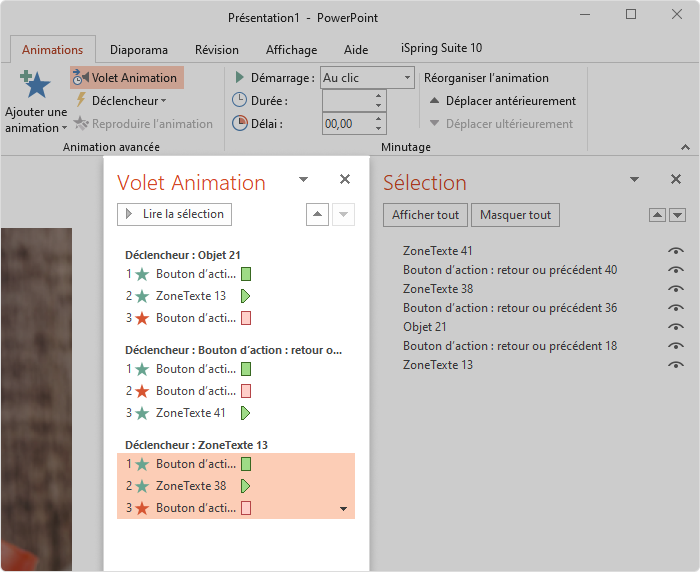Click the Afficher tout button
This screenshot has width=700, height=572.
point(425,215)
